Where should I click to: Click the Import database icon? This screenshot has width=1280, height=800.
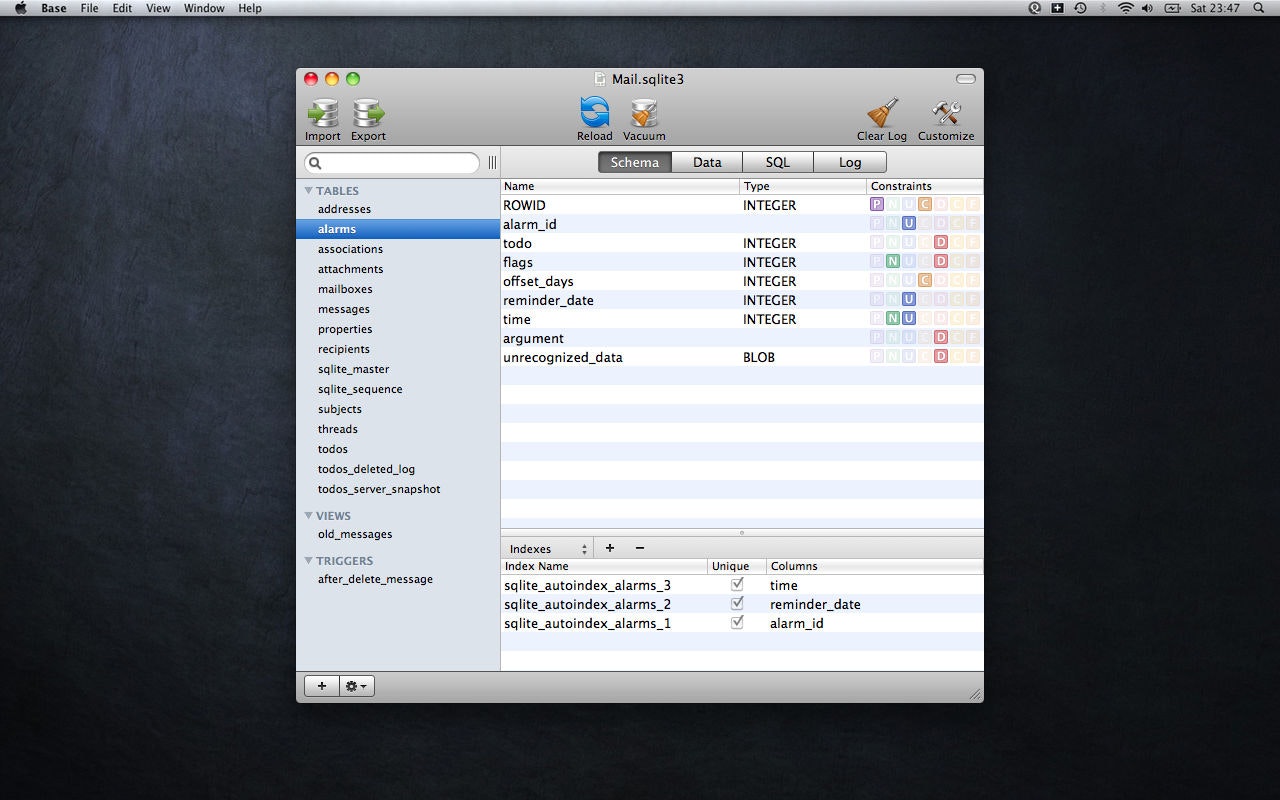(322, 113)
